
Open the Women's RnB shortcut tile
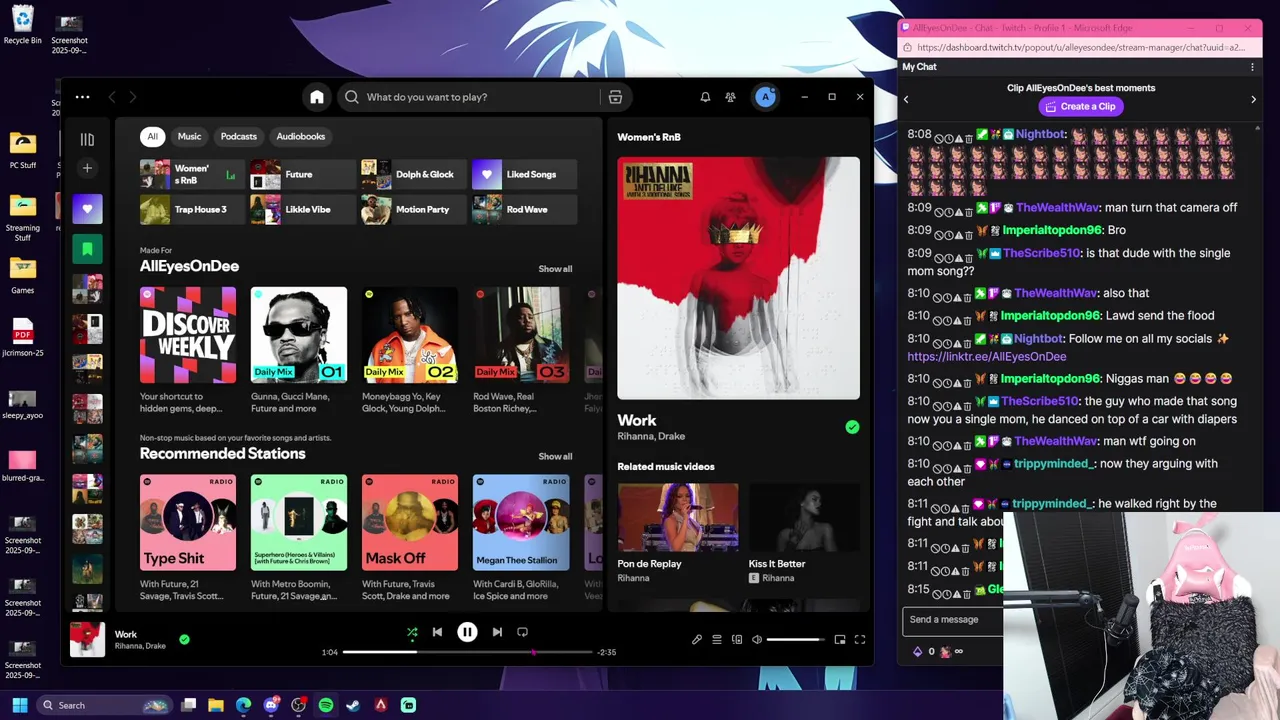pos(192,174)
